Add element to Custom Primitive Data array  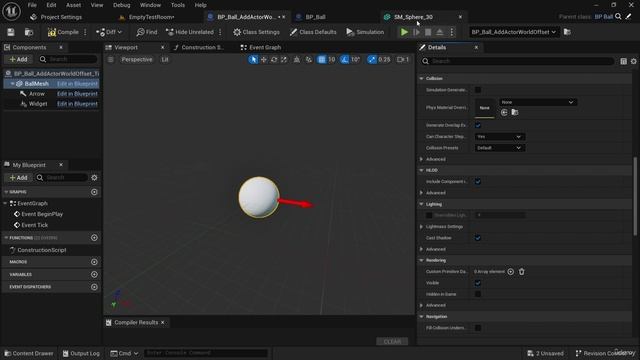(x=511, y=272)
